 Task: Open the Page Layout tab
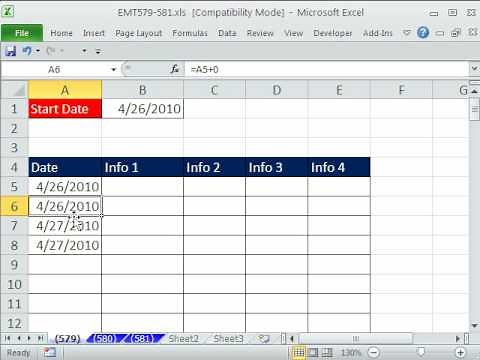click(139, 33)
